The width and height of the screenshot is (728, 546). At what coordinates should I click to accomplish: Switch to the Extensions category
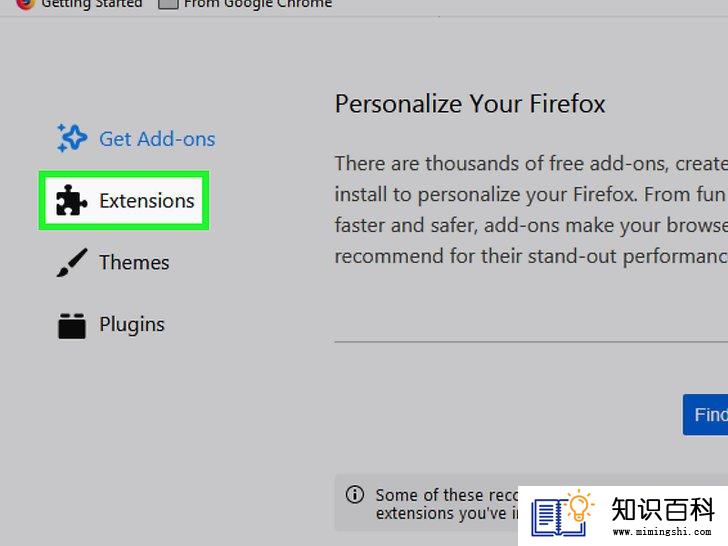[124, 201]
